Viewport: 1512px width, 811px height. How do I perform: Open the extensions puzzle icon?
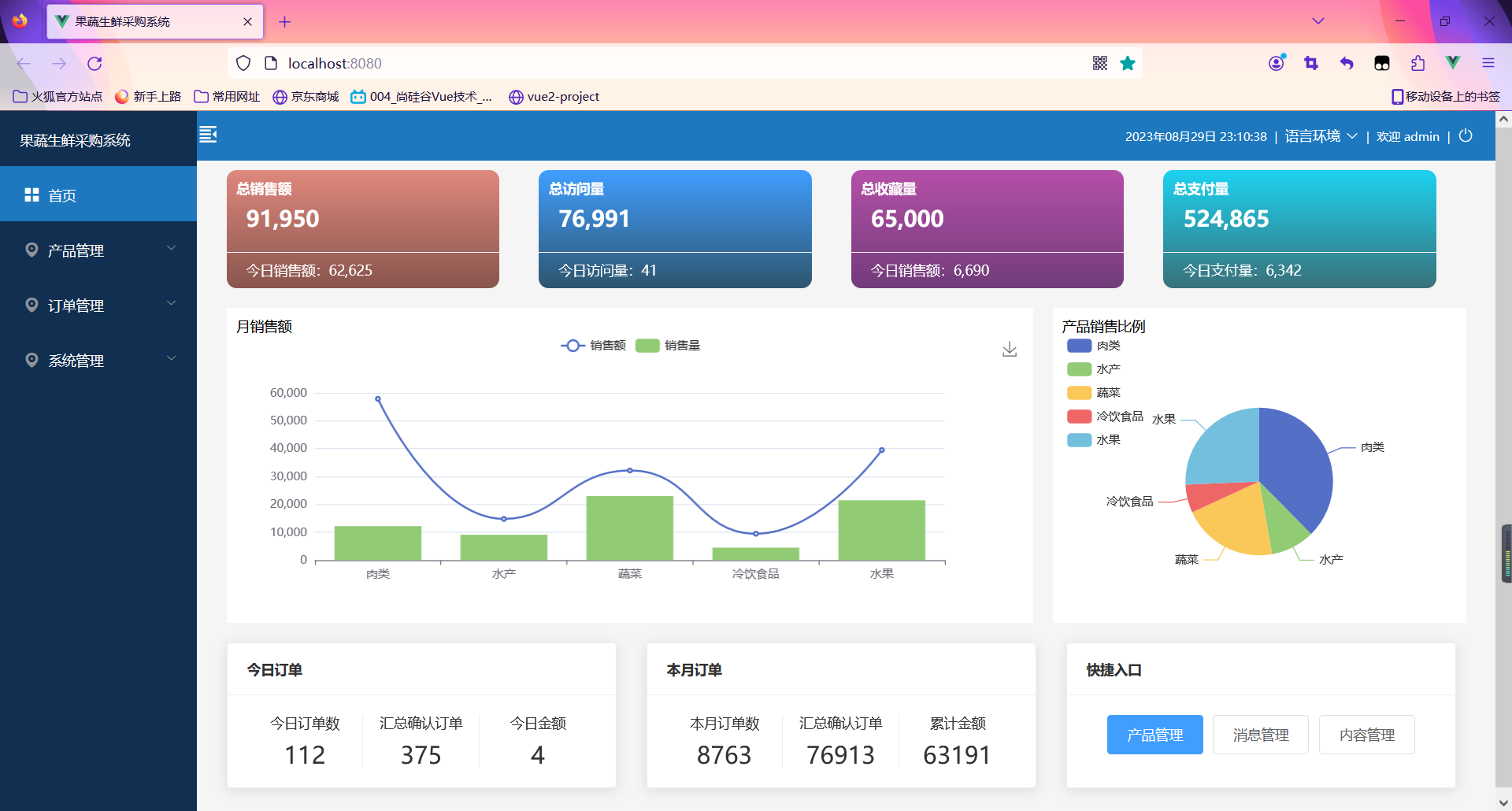1417,63
